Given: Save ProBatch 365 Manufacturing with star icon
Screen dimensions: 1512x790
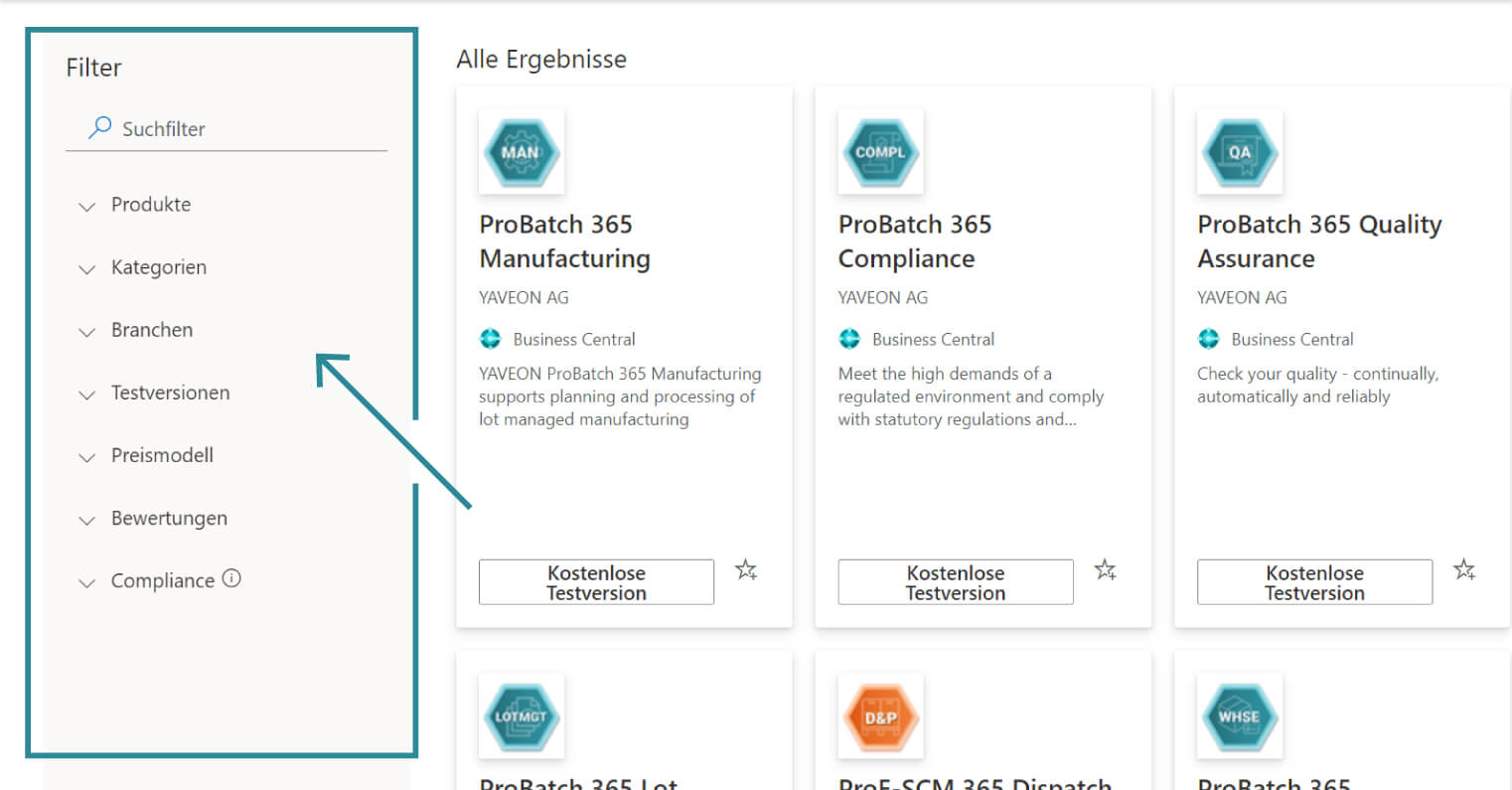Looking at the screenshot, I should pyautogui.click(x=746, y=570).
